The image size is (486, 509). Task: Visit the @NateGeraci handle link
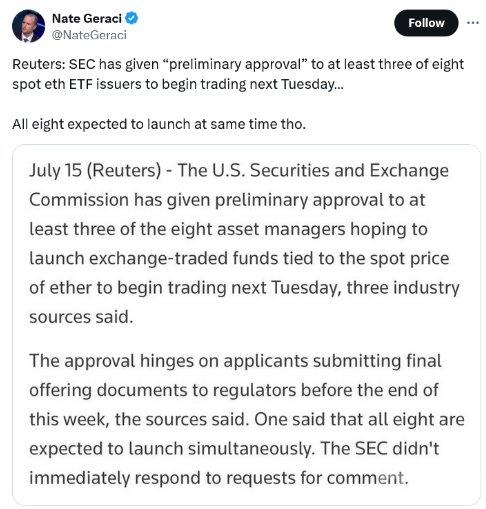pyautogui.click(x=89, y=35)
